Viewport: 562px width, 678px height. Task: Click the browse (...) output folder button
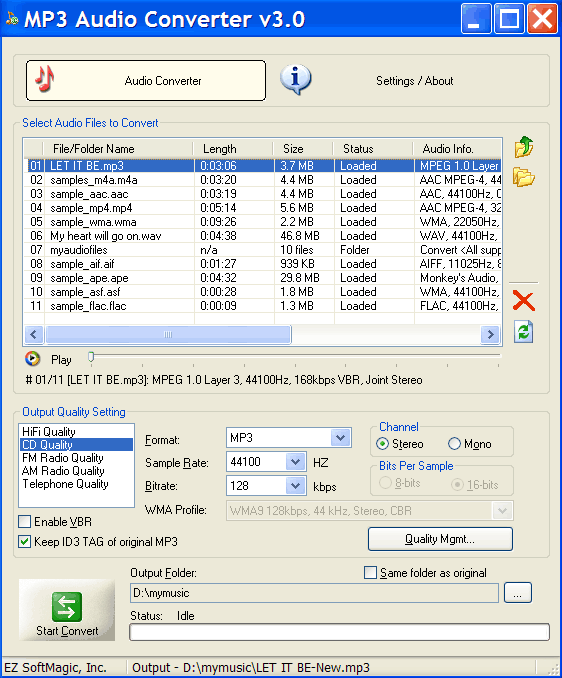[517, 593]
